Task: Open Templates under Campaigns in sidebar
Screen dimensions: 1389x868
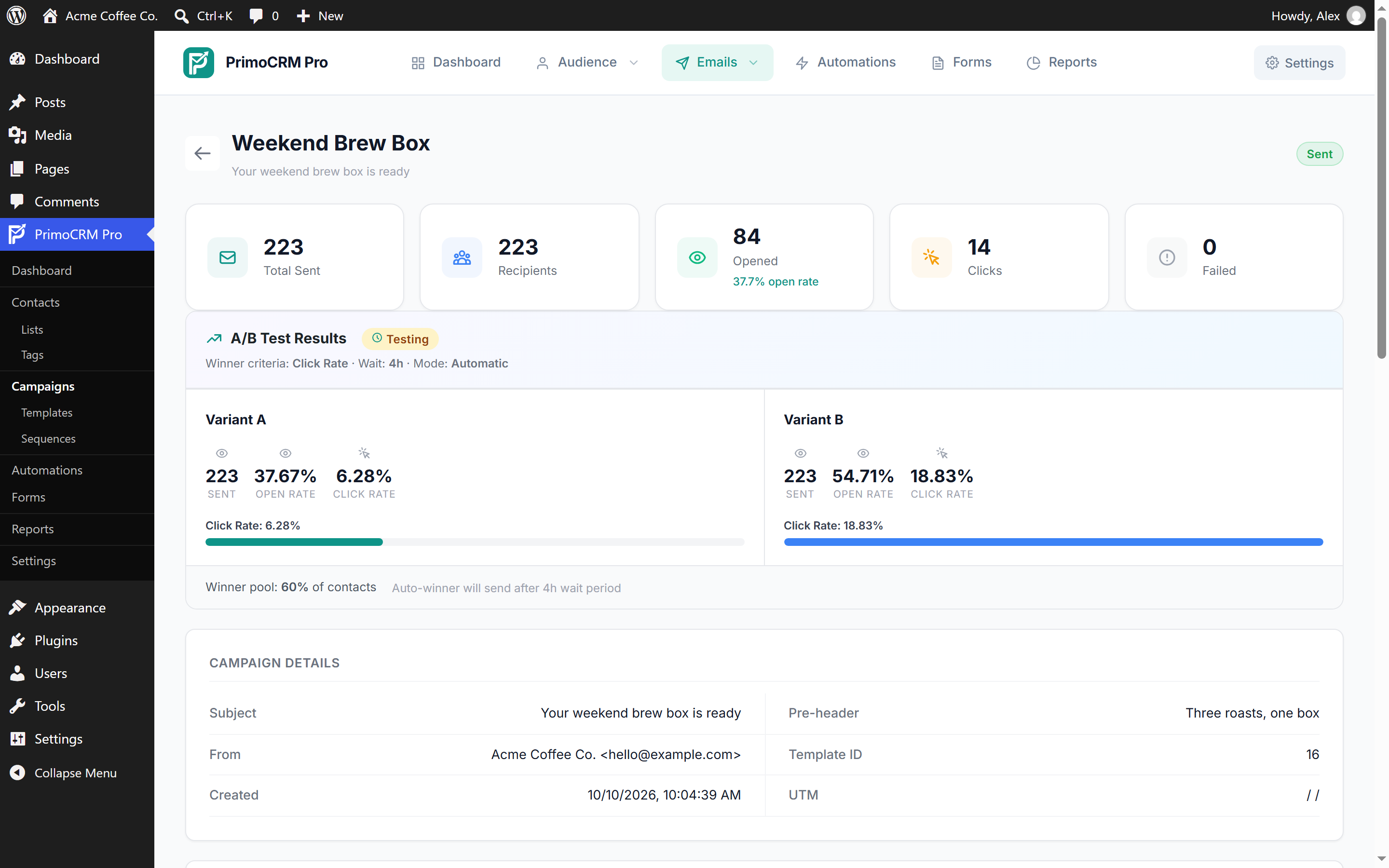Action: click(x=46, y=412)
